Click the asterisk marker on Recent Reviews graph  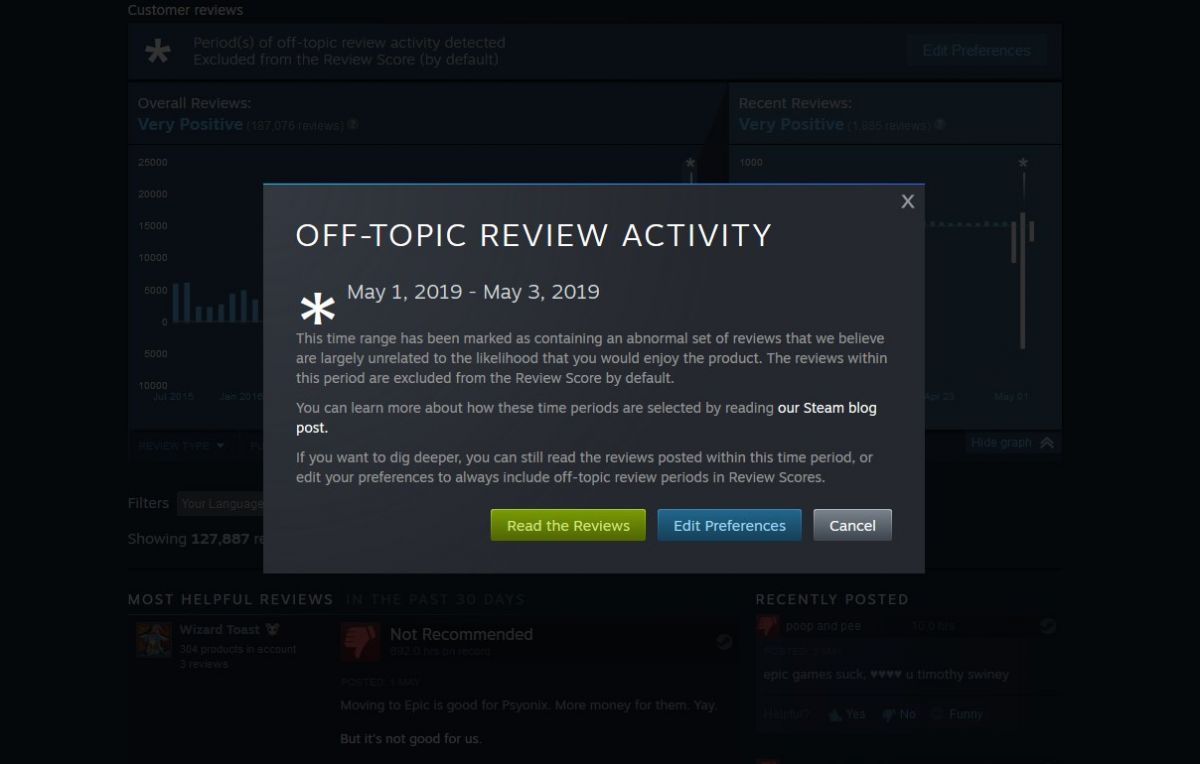coord(1022,163)
